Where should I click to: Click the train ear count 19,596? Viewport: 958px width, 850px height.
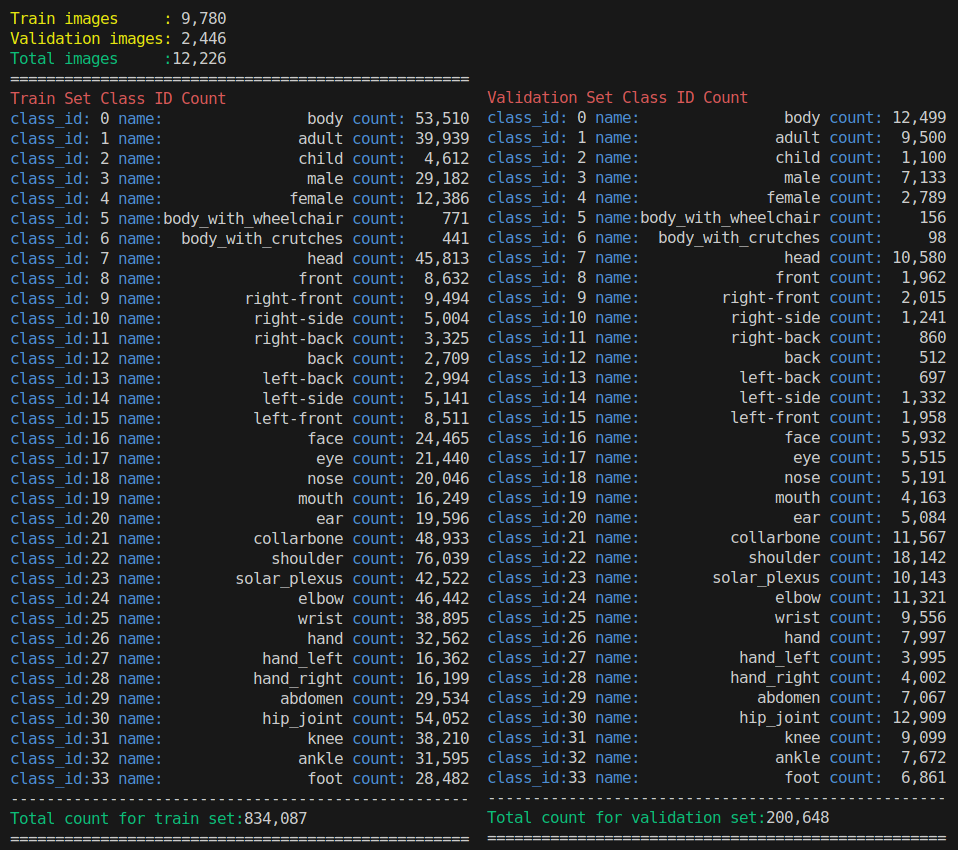coord(442,519)
